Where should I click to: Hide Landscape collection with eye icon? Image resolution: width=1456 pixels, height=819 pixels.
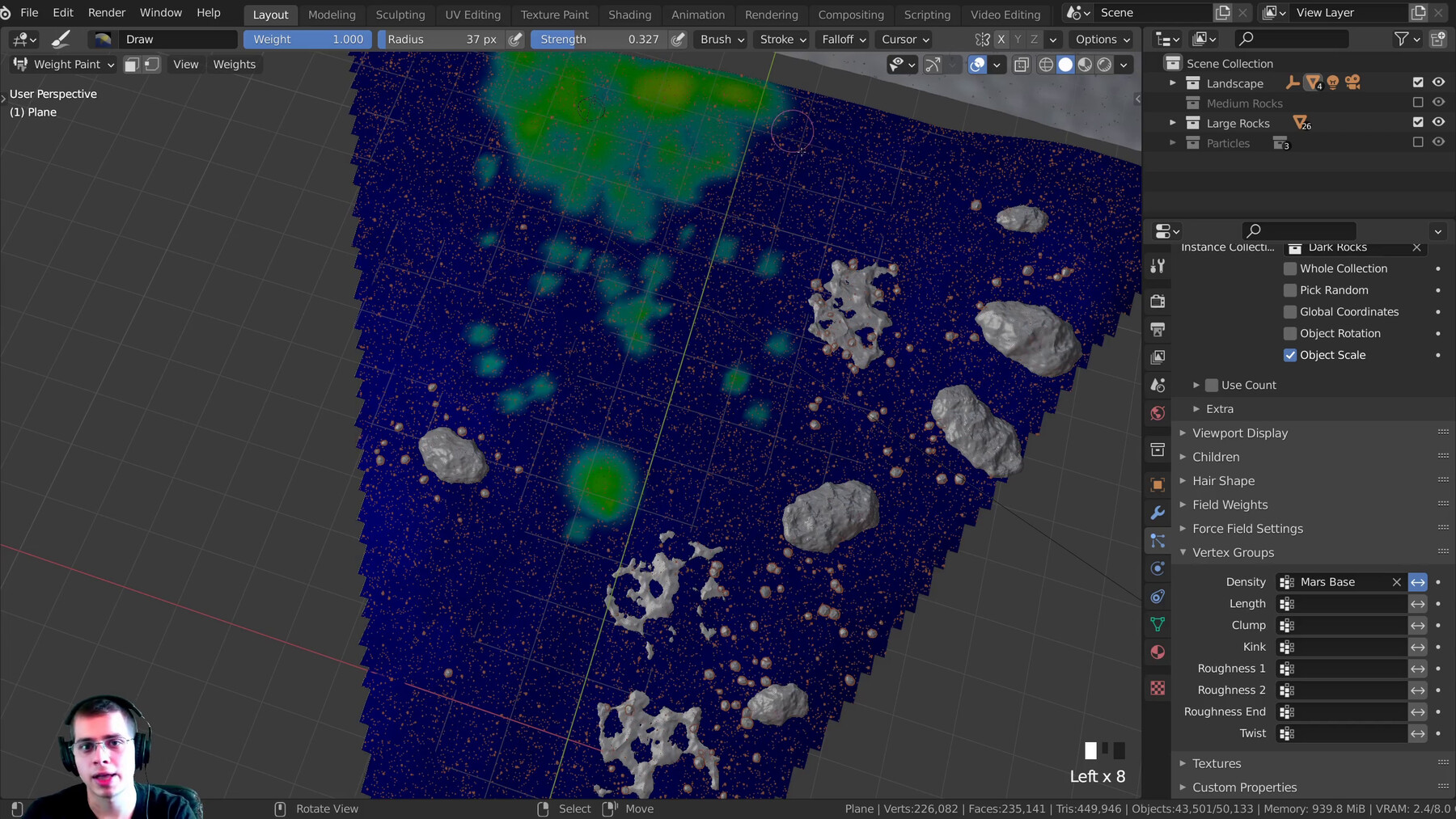[x=1438, y=82]
